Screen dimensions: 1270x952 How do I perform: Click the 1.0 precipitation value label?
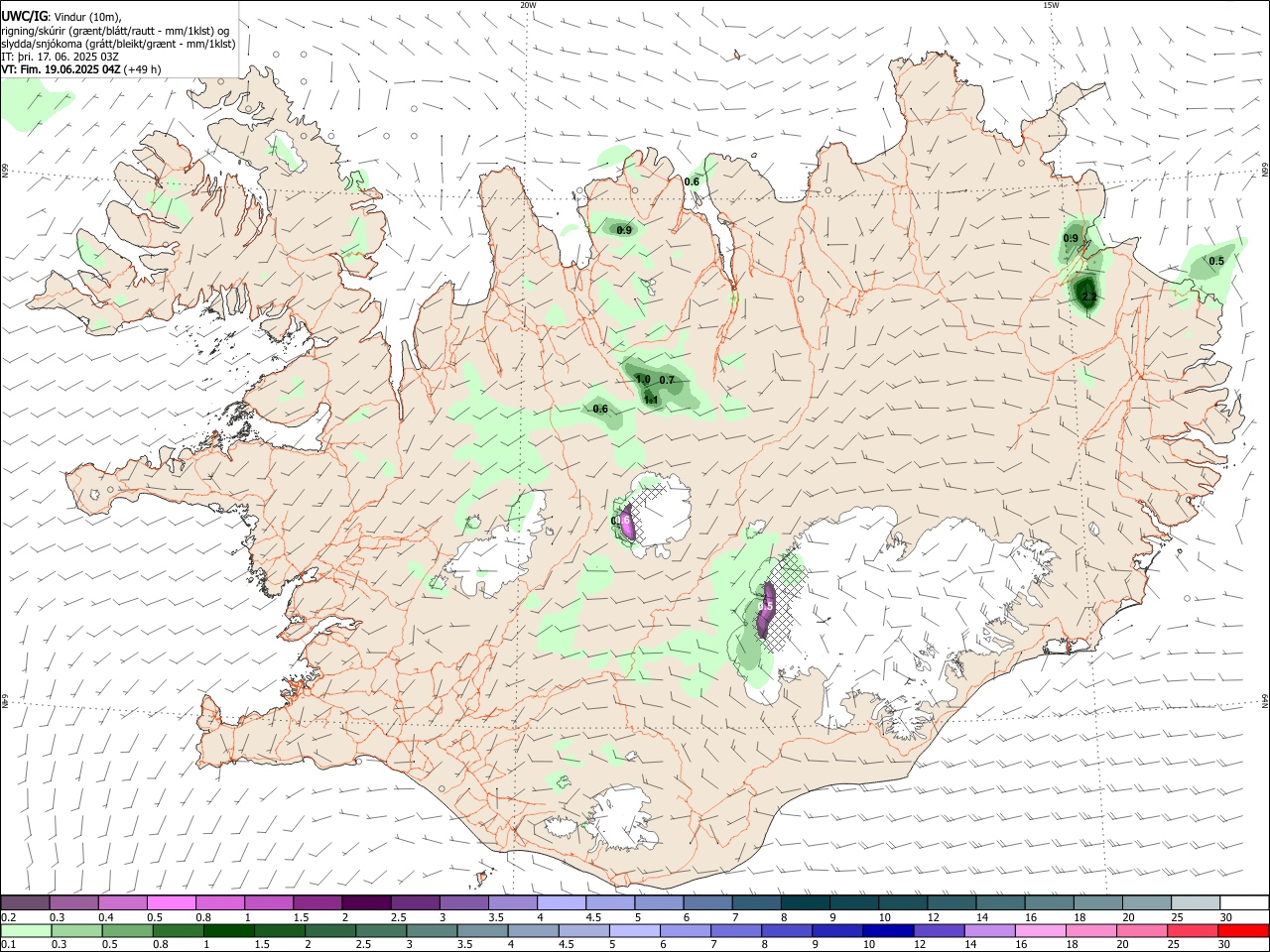(643, 379)
